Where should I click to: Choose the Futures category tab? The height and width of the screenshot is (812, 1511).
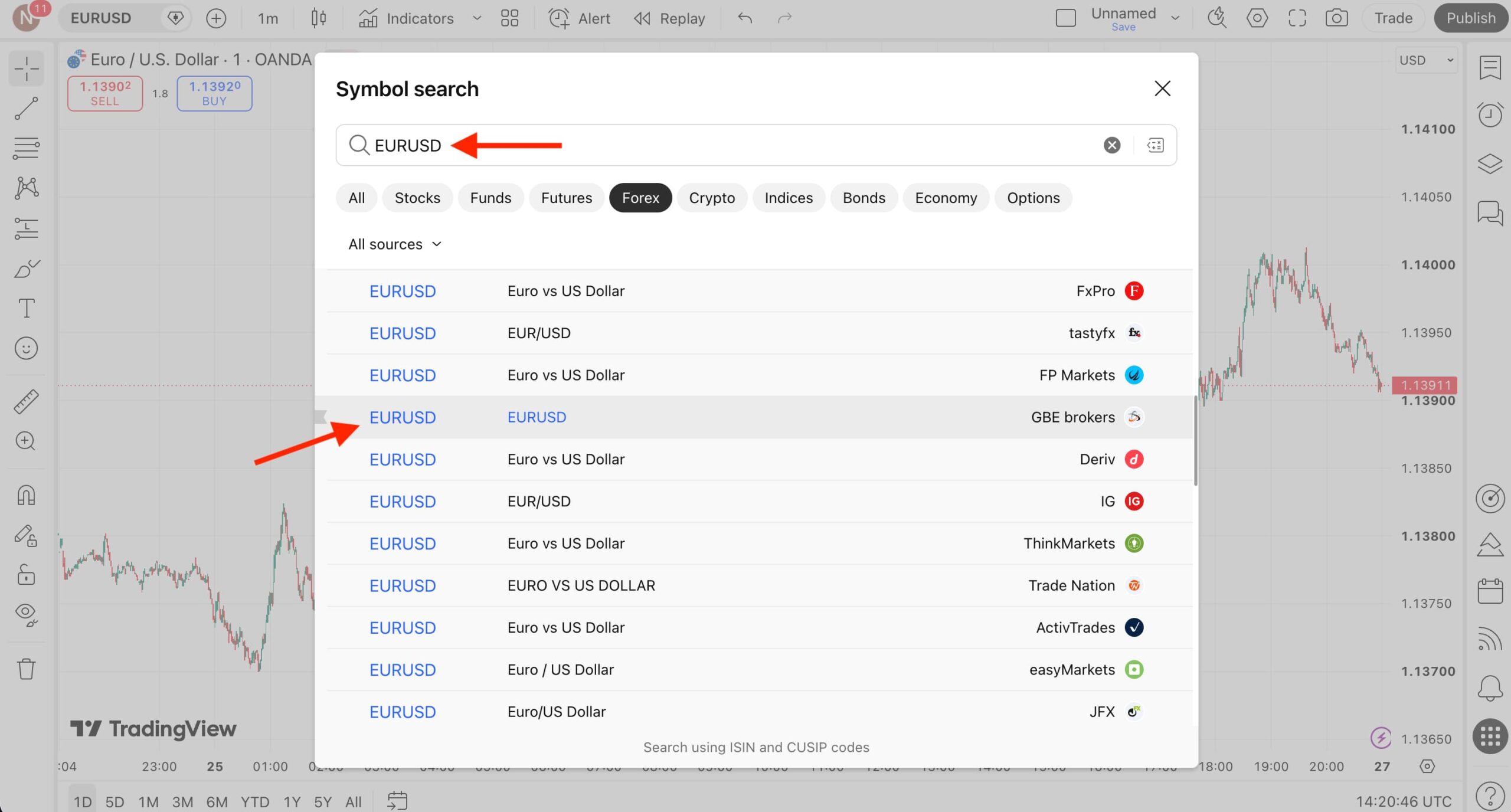point(566,198)
